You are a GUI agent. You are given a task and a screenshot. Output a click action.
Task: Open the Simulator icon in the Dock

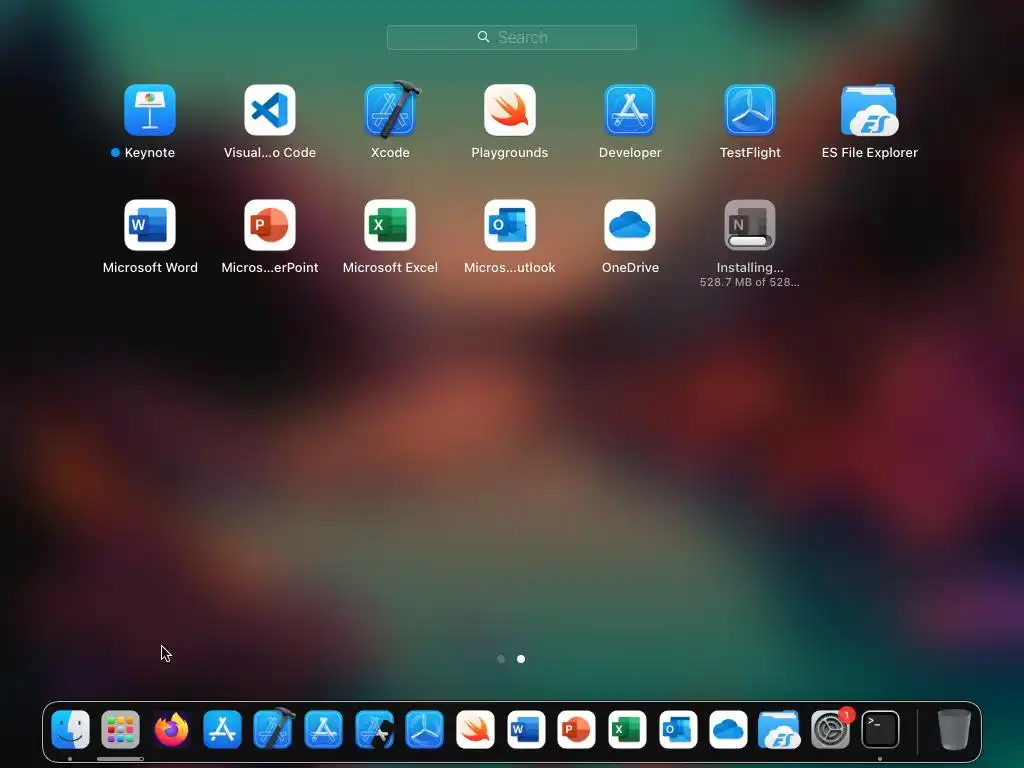tap(374, 729)
